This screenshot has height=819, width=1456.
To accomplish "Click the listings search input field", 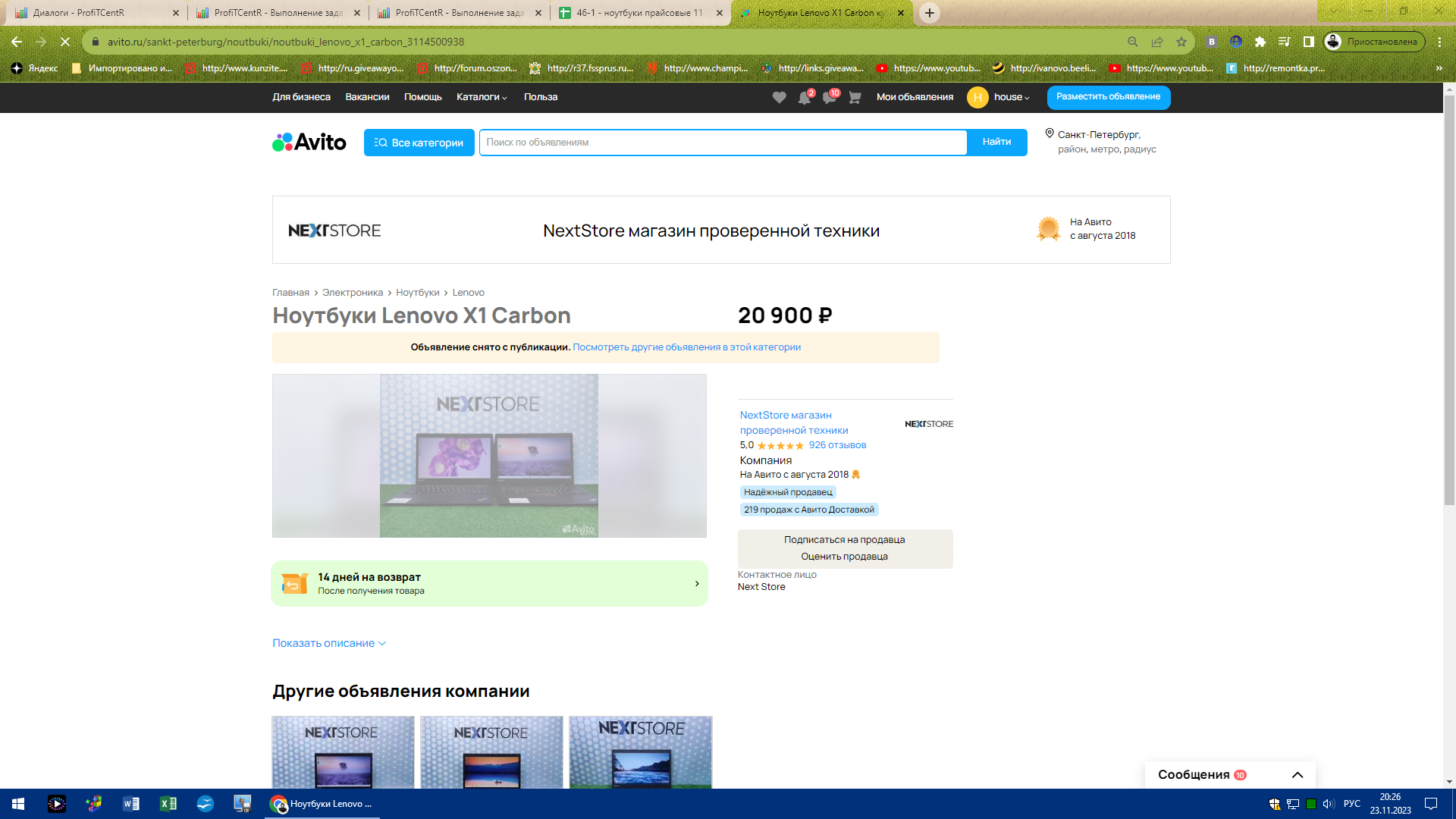I will 722,142.
